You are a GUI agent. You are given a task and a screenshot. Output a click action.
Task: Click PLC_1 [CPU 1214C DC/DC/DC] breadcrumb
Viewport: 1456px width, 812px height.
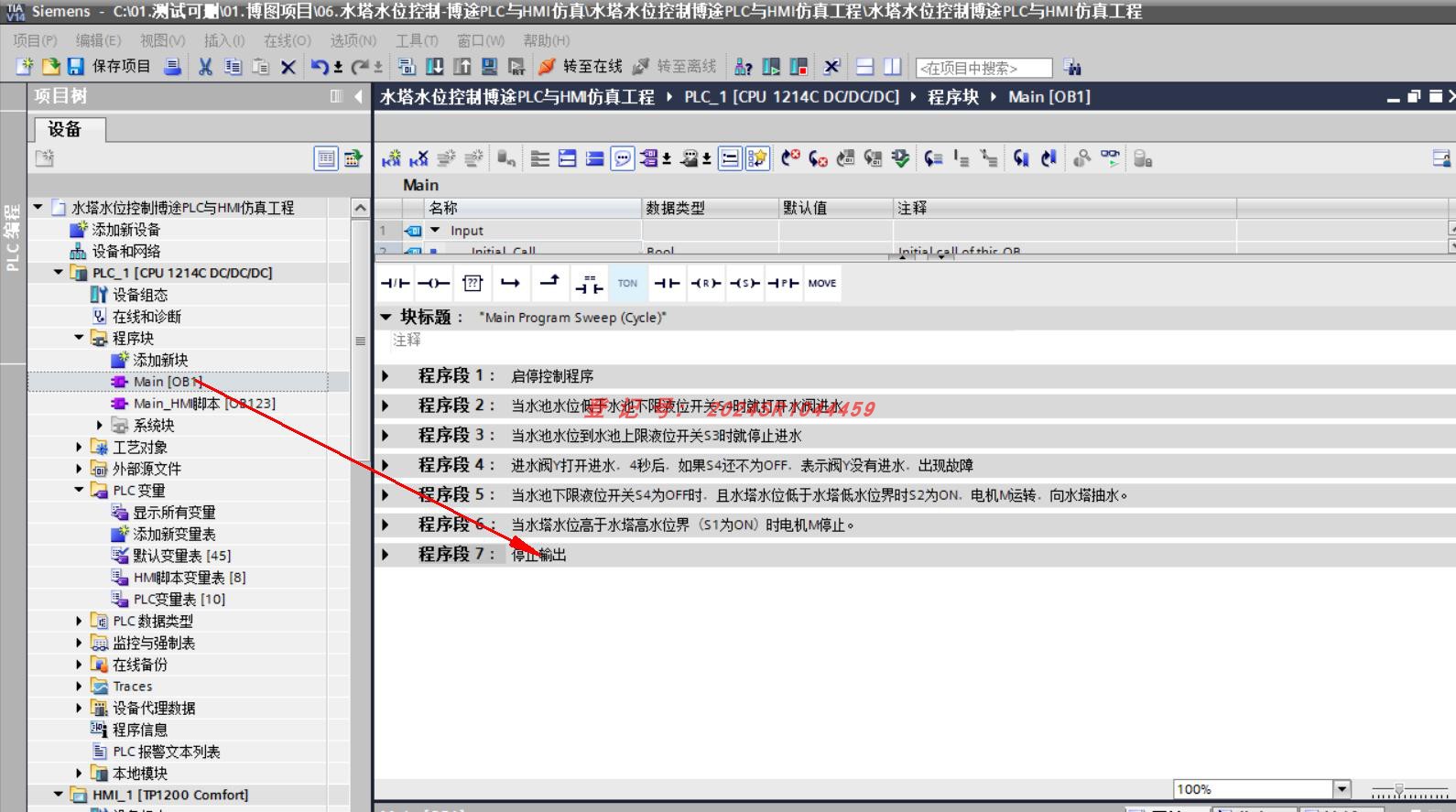point(792,96)
